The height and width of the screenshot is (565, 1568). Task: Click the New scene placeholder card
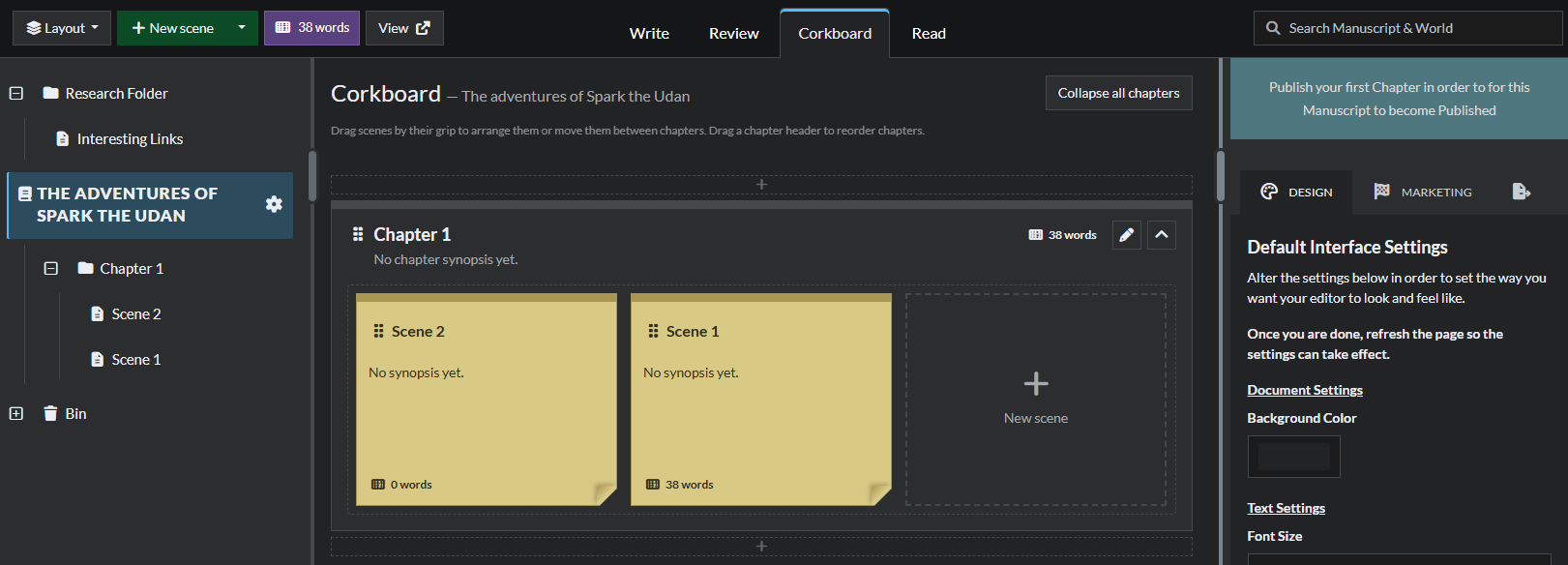coord(1036,400)
